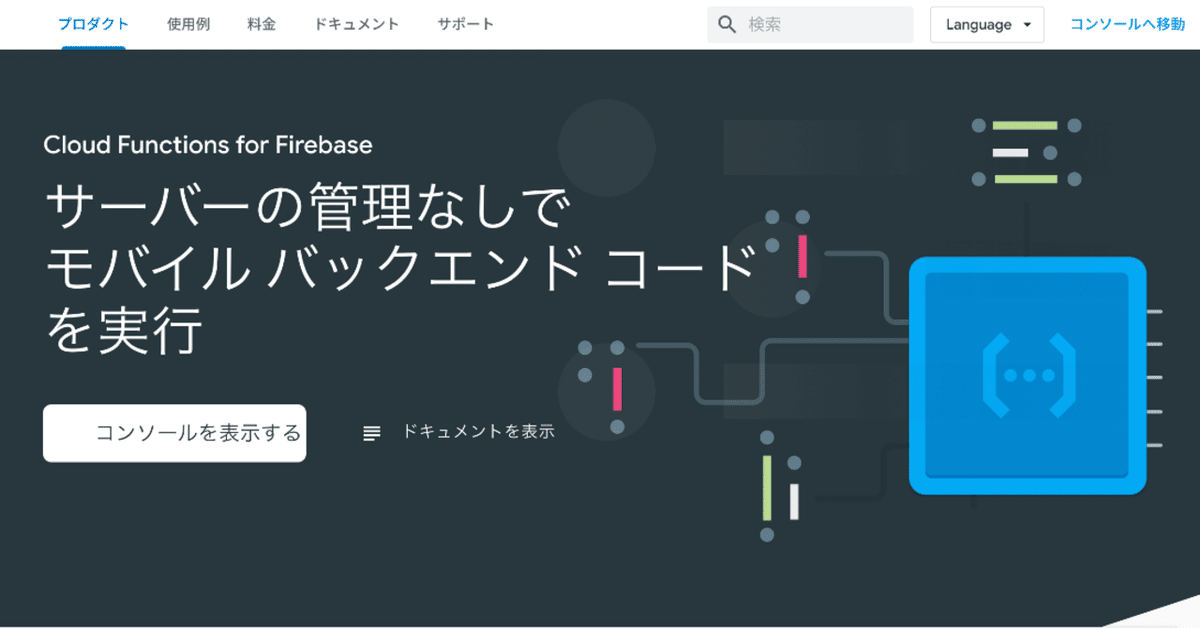Select the サポート tab
1200x628 pixels.
[465, 24]
